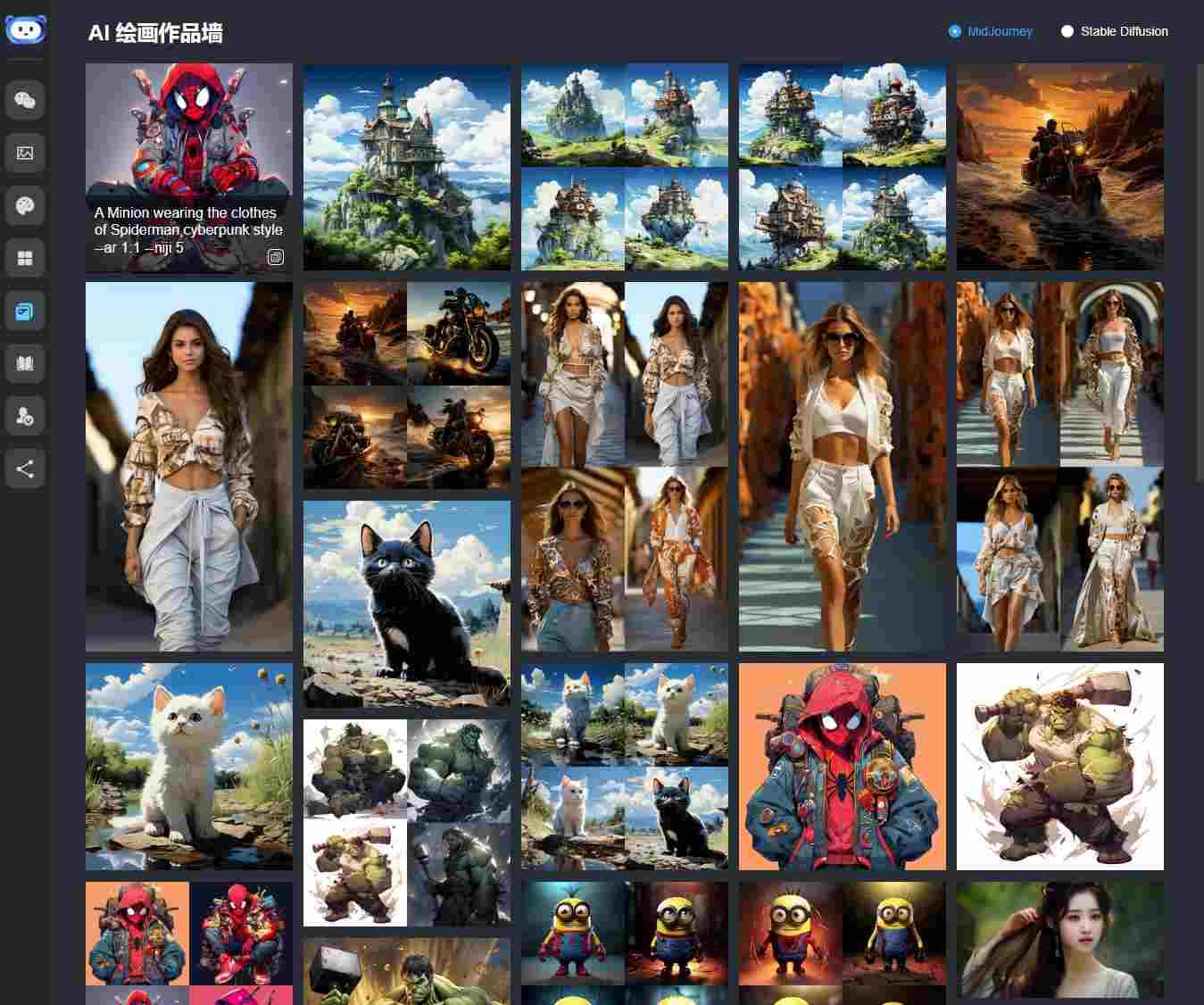Open the chat bubbles icon in sidebar
The height and width of the screenshot is (1005, 1204).
point(24,99)
